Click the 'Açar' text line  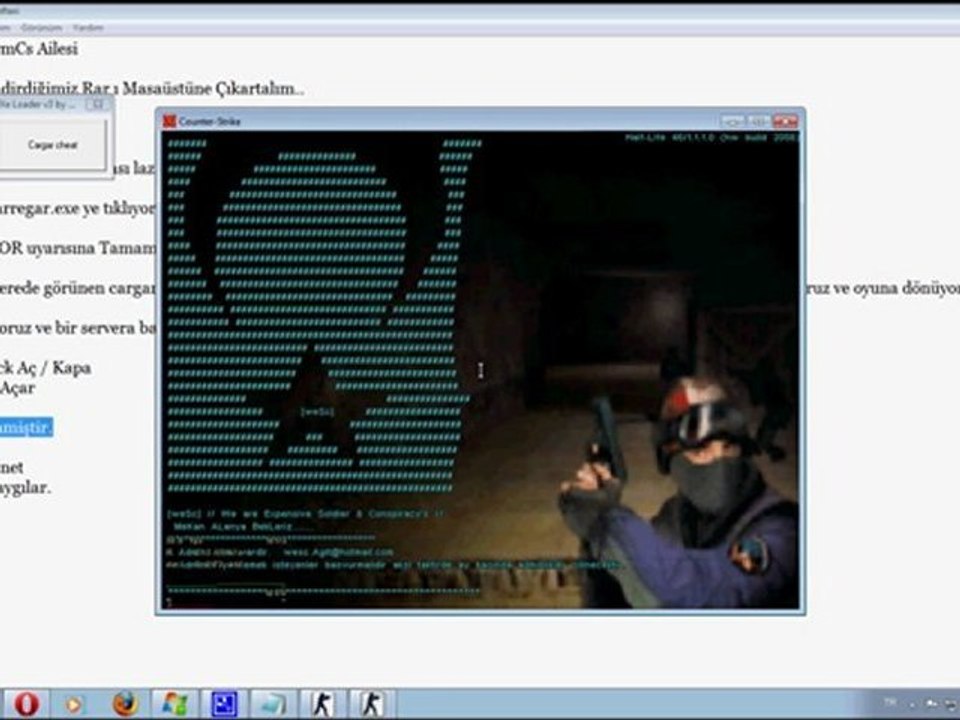[17, 388]
